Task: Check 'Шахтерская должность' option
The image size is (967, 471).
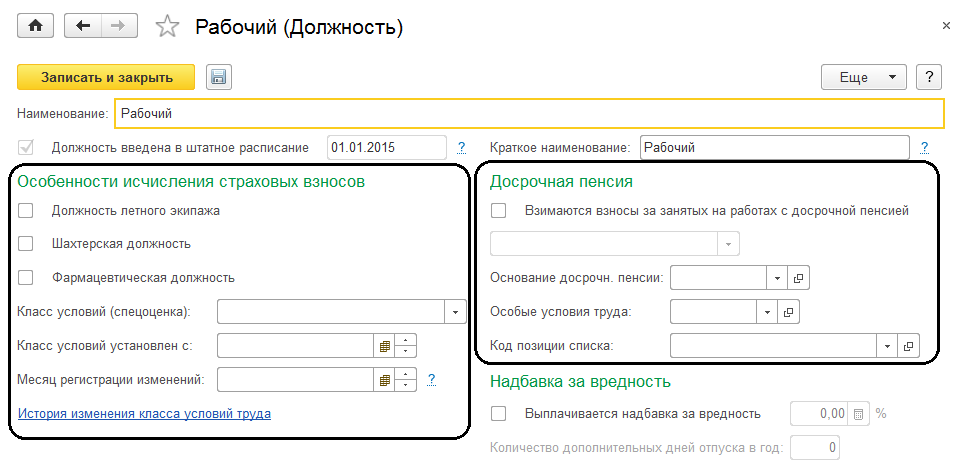Action: [x=26, y=243]
